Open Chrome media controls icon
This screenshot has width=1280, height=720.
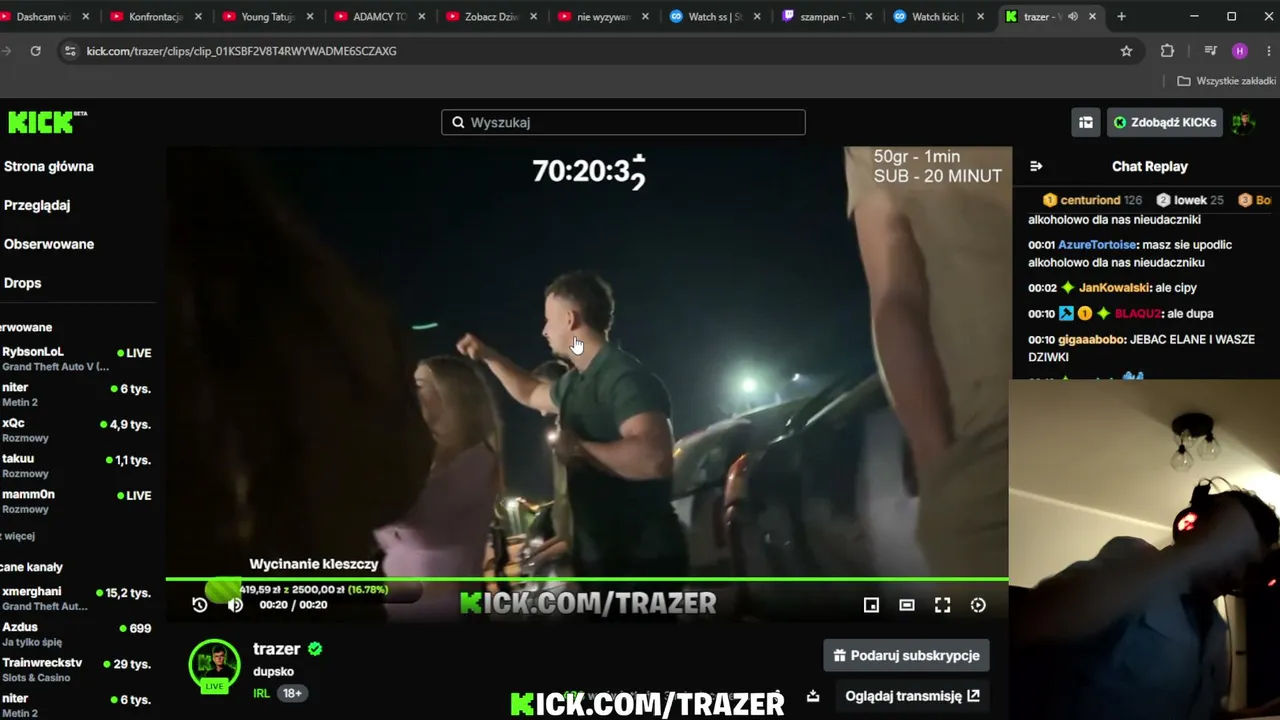[x=1211, y=51]
